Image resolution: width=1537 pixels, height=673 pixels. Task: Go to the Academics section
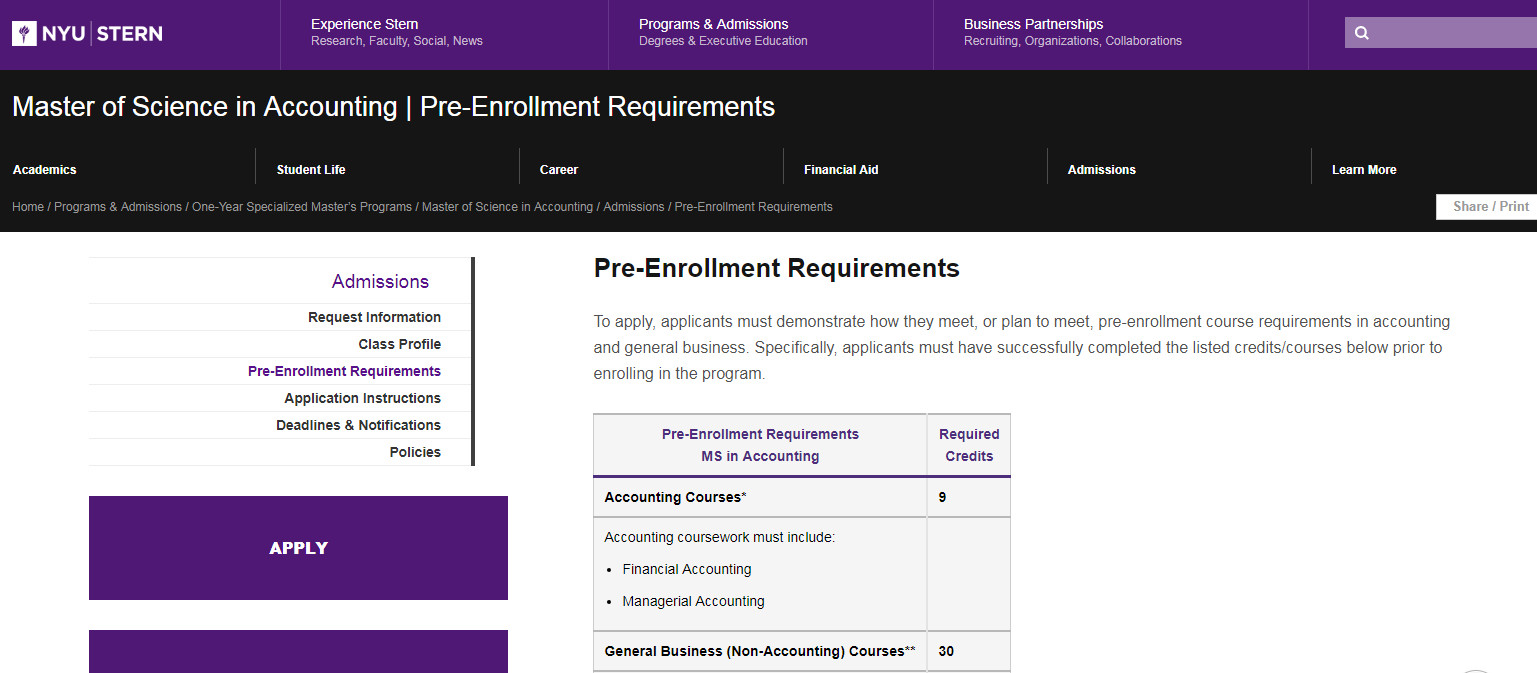coord(45,170)
